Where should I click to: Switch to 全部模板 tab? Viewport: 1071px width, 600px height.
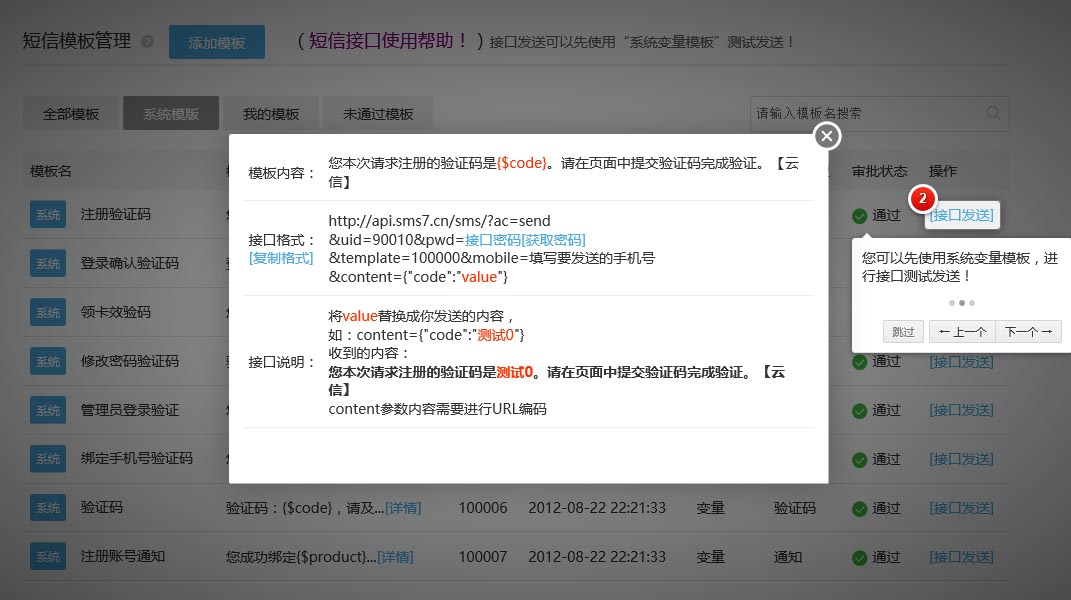click(x=71, y=114)
